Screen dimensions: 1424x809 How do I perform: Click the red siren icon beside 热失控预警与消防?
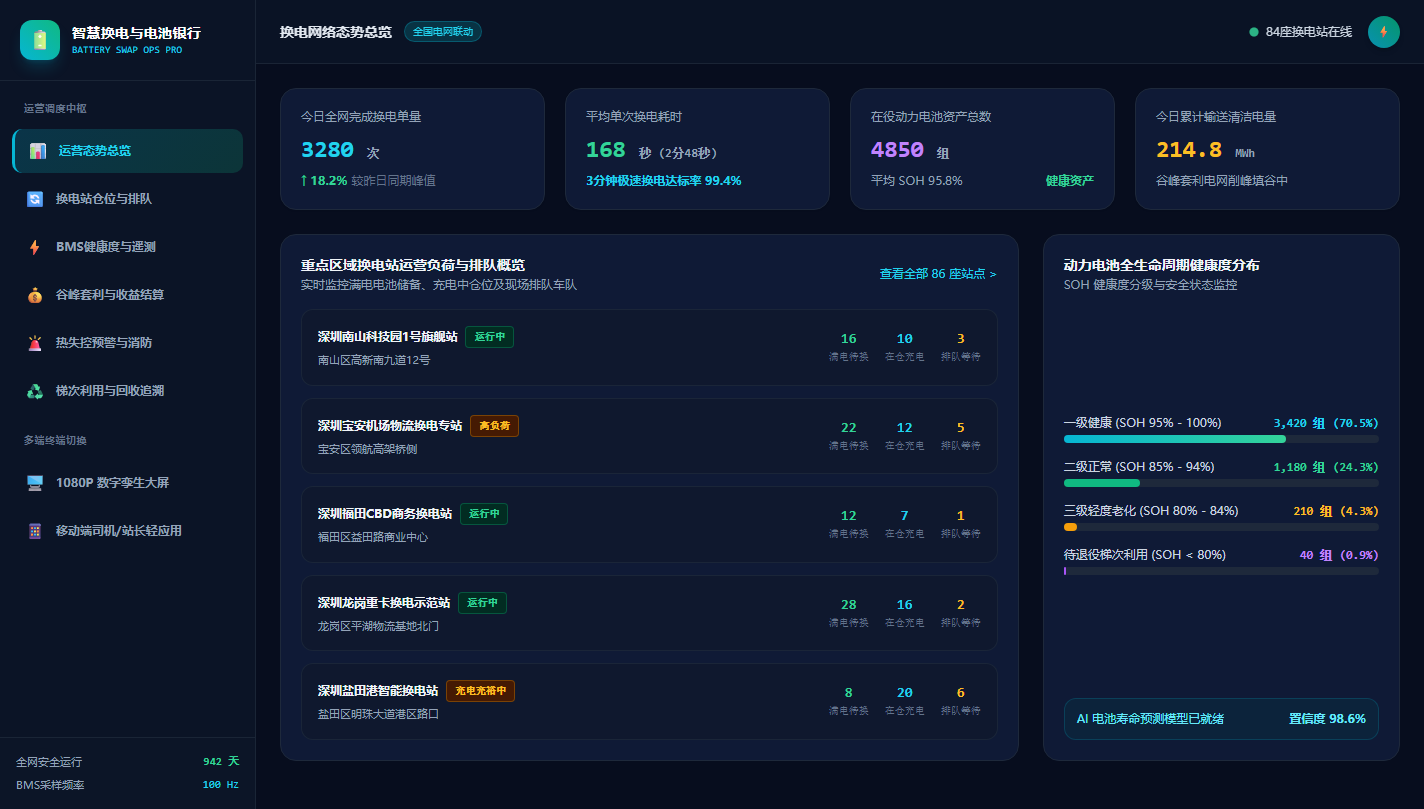coord(35,343)
